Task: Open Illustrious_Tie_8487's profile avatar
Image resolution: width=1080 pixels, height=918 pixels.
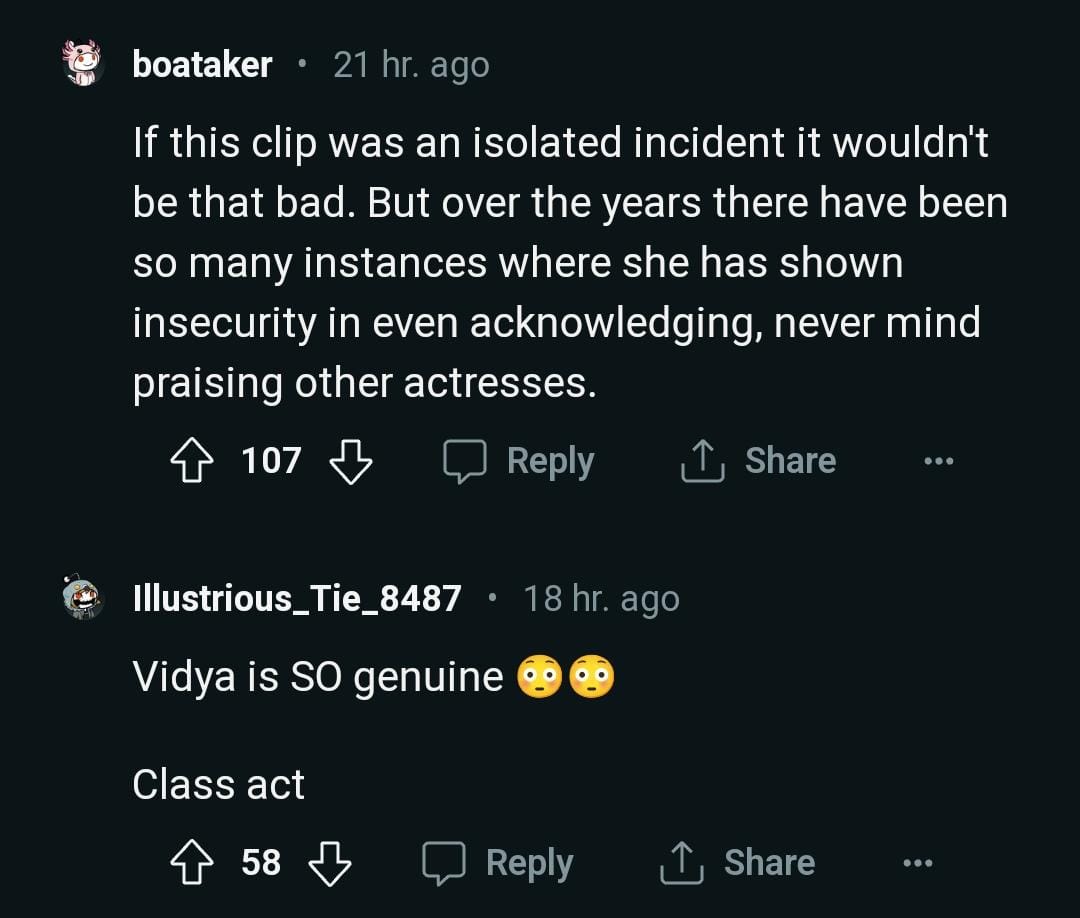Action: click(x=83, y=598)
